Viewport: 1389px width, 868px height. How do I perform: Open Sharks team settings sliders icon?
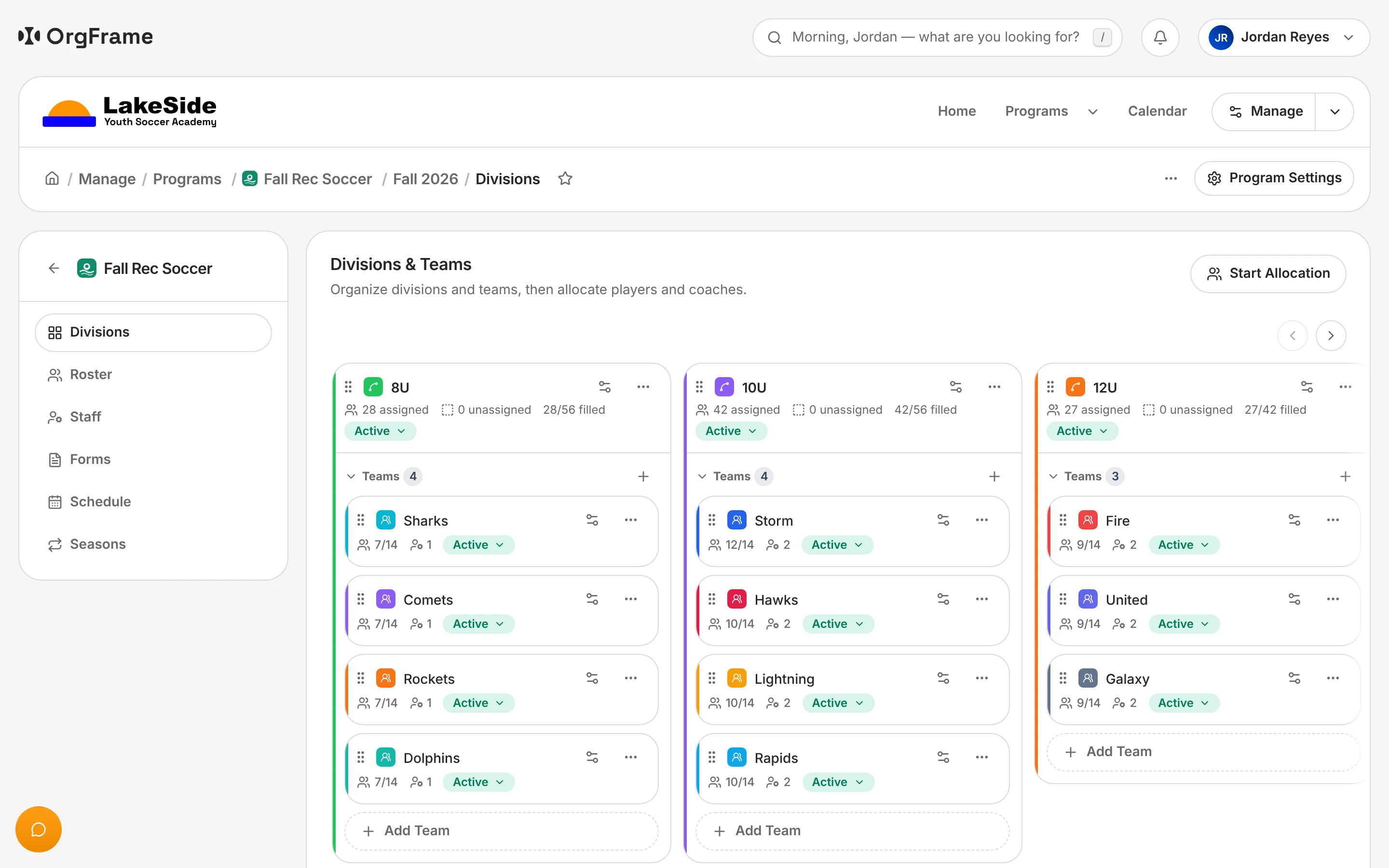pos(592,520)
